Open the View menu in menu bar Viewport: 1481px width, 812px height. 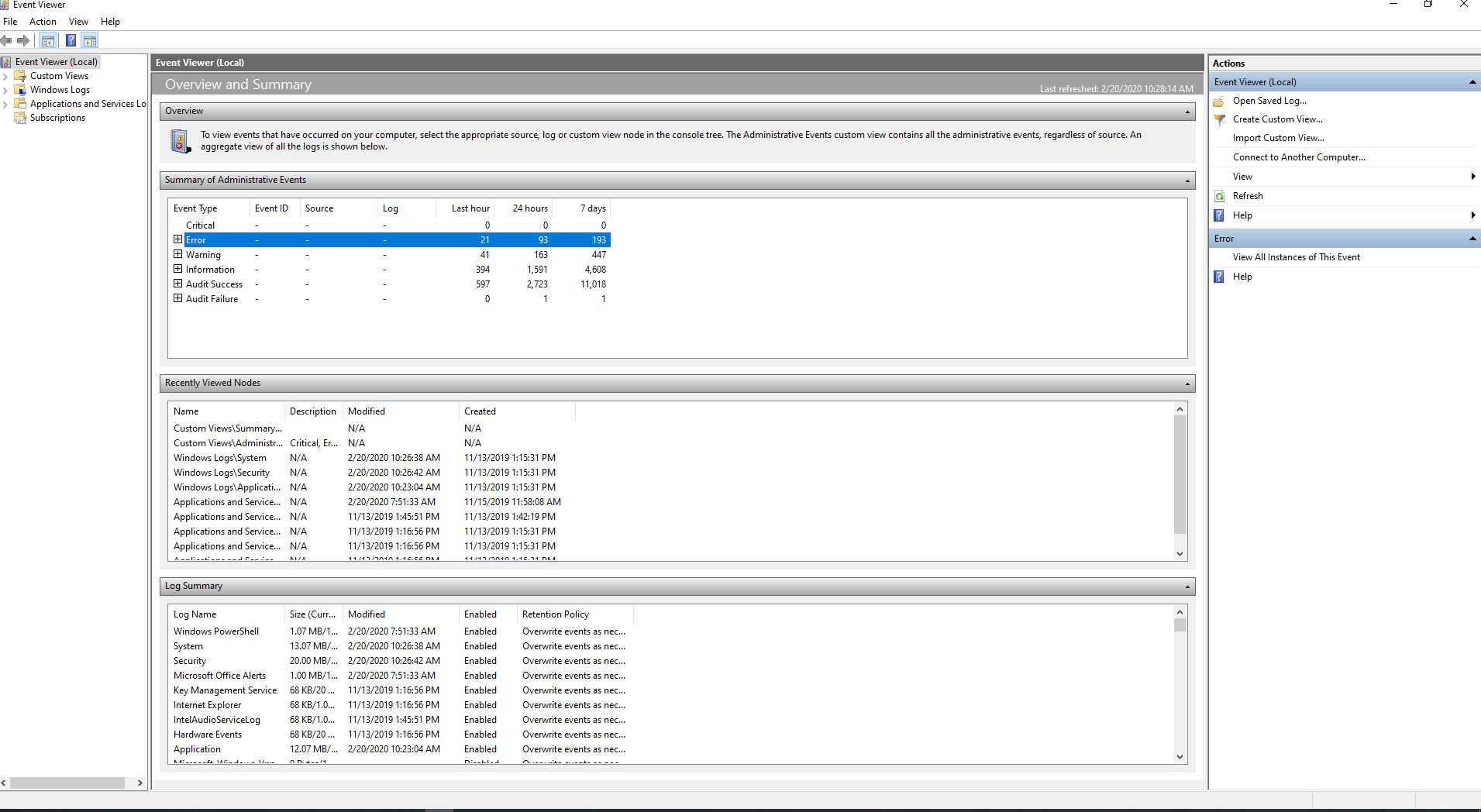[78, 22]
